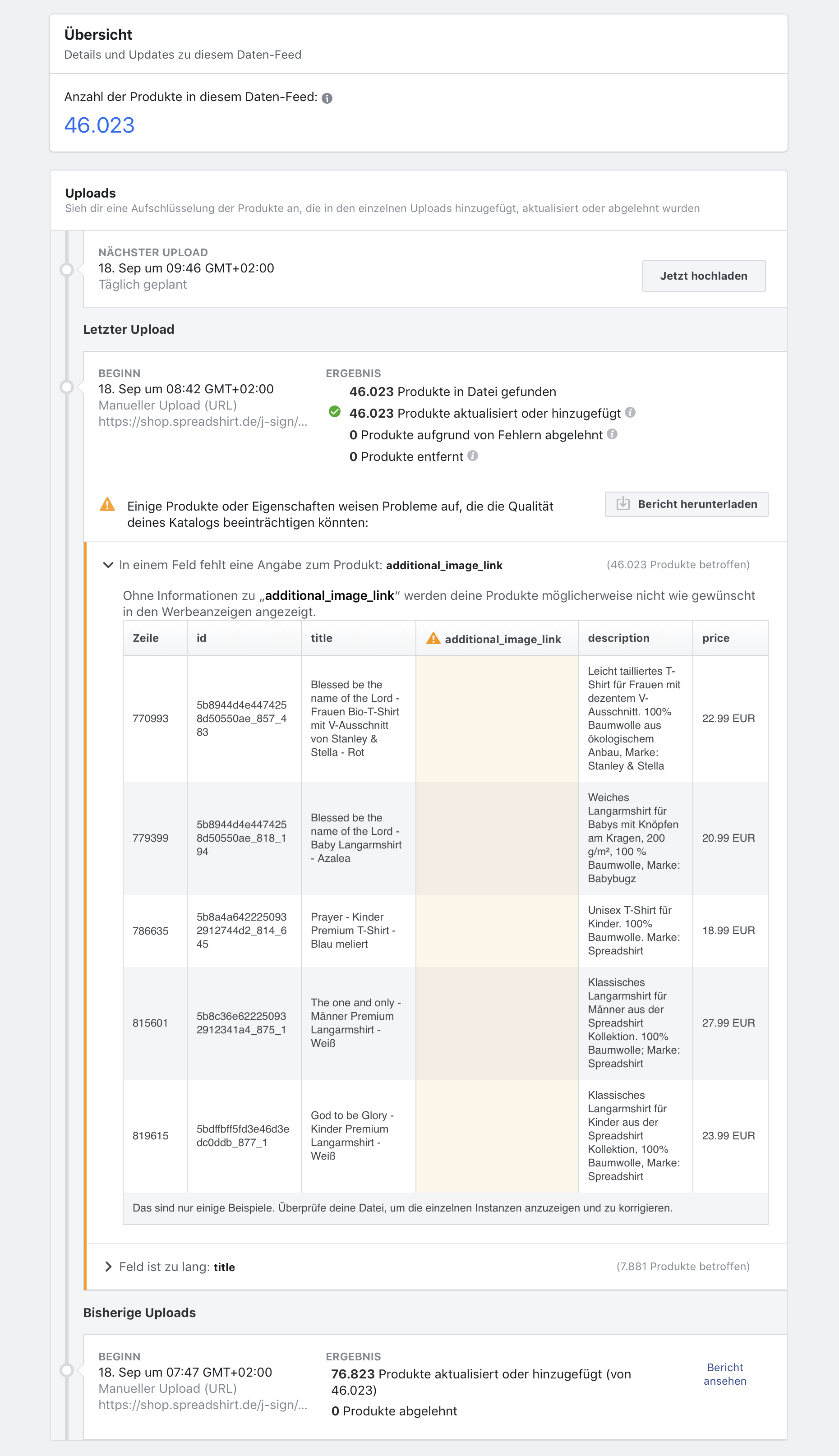The image size is (839, 1456).
Task: Open the 'Bericht ansehen' link
Action: [724, 1374]
